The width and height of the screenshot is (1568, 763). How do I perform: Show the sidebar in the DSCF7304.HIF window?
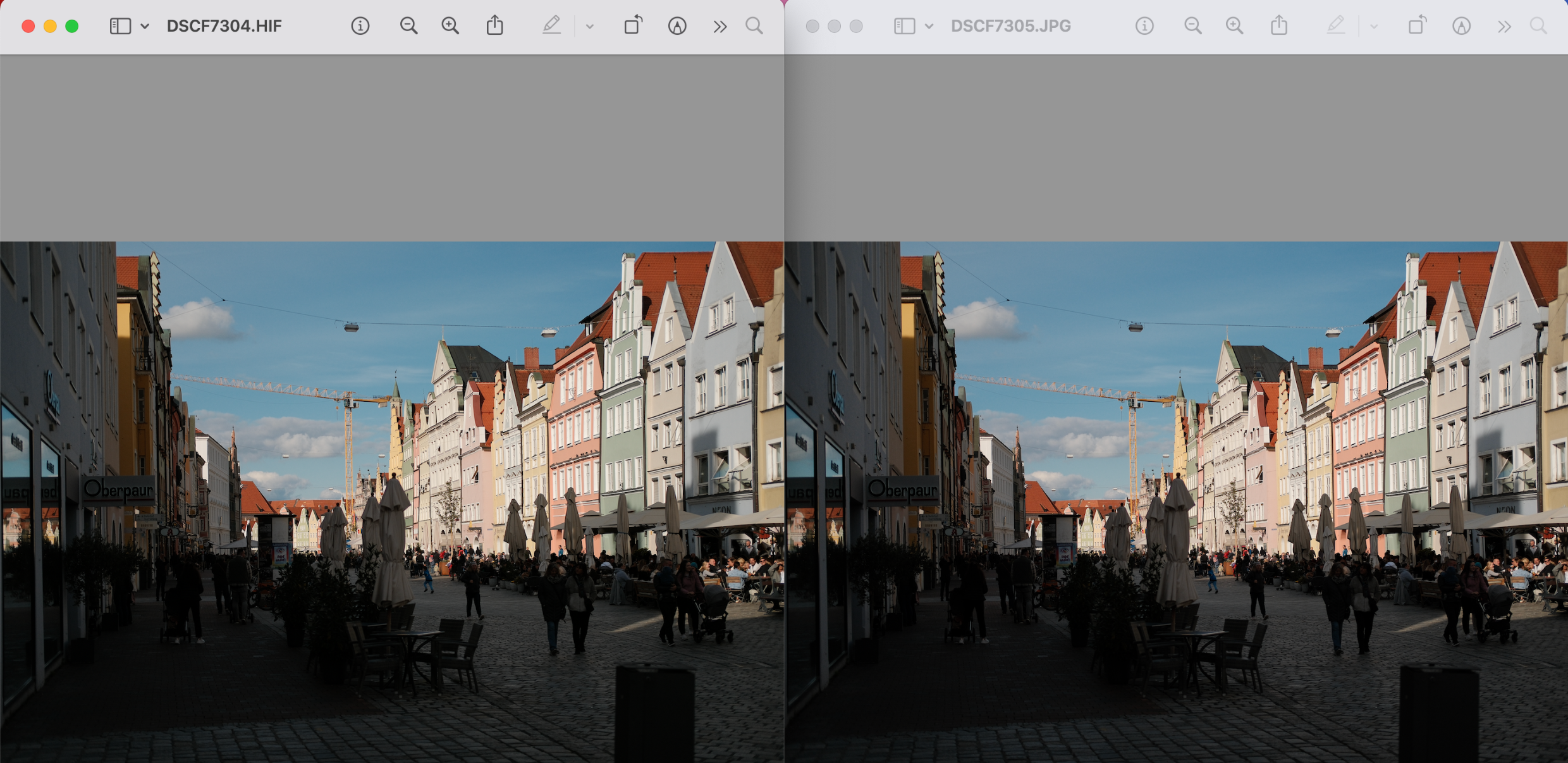[119, 25]
